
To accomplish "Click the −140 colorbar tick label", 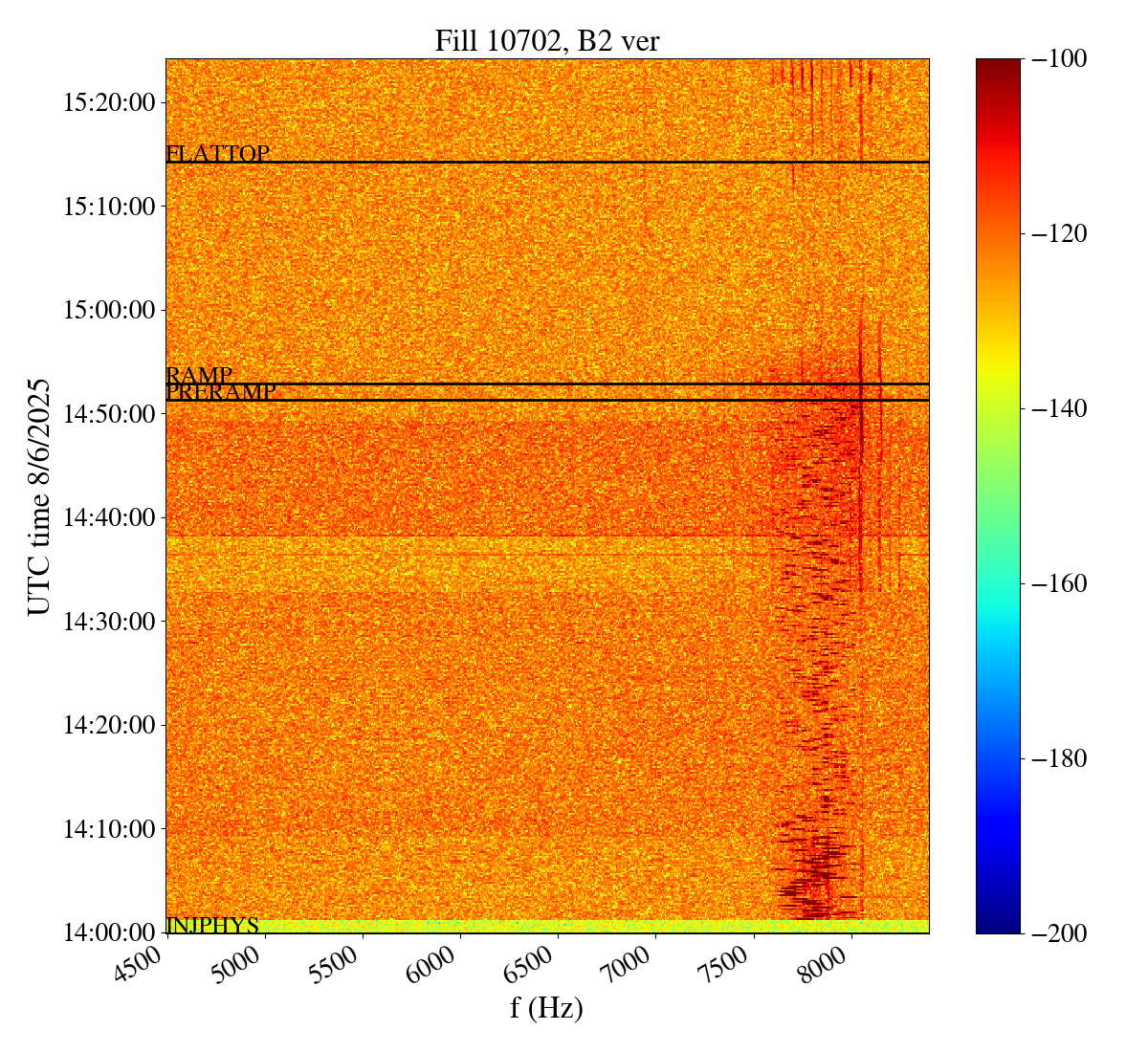I will (x=1056, y=408).
